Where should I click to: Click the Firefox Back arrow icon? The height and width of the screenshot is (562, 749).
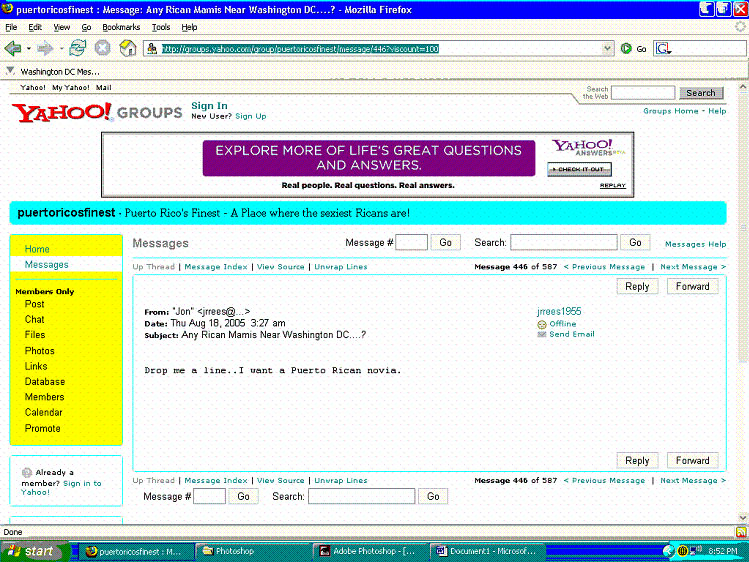13,48
